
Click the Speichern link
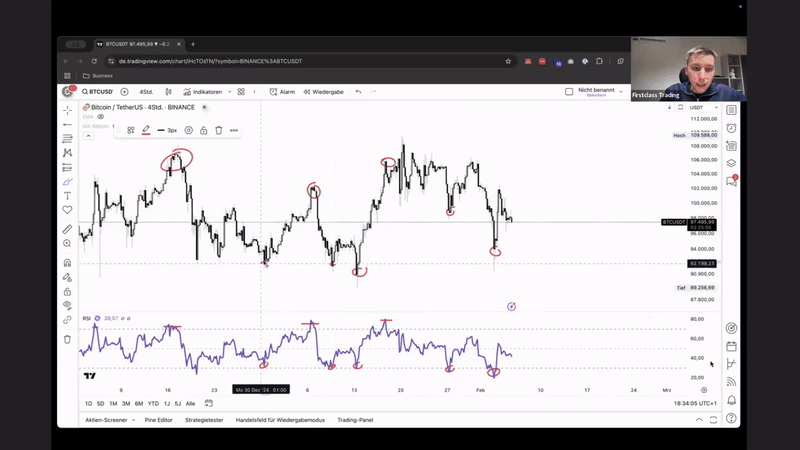pyautogui.click(x=596, y=95)
